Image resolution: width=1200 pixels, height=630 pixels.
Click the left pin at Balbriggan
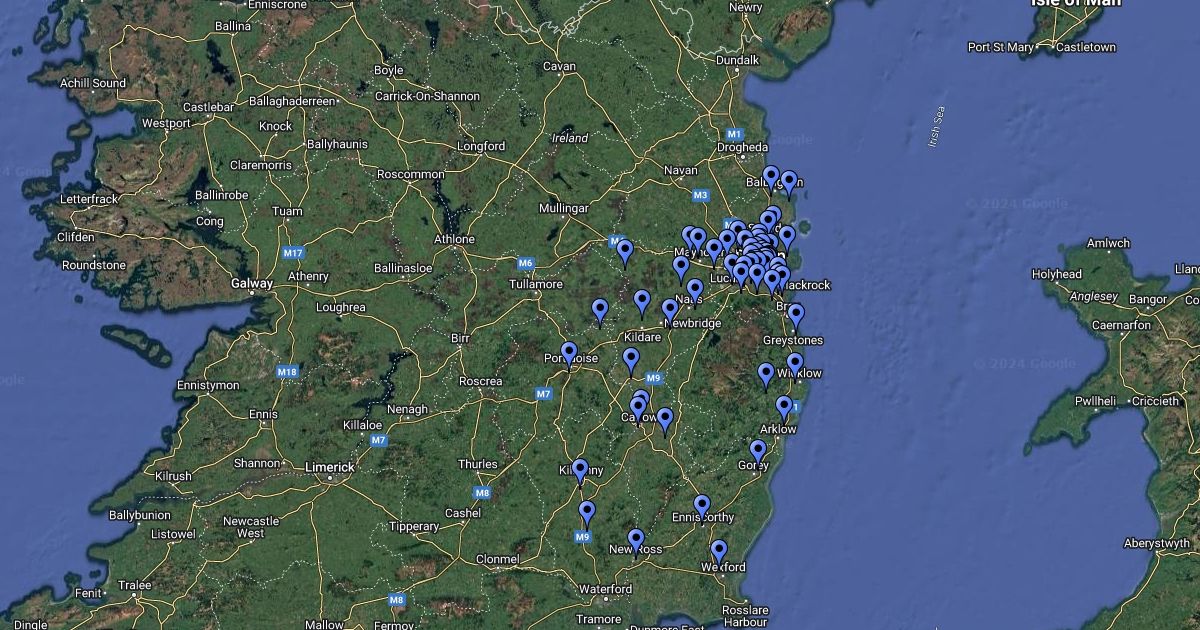coord(771,179)
